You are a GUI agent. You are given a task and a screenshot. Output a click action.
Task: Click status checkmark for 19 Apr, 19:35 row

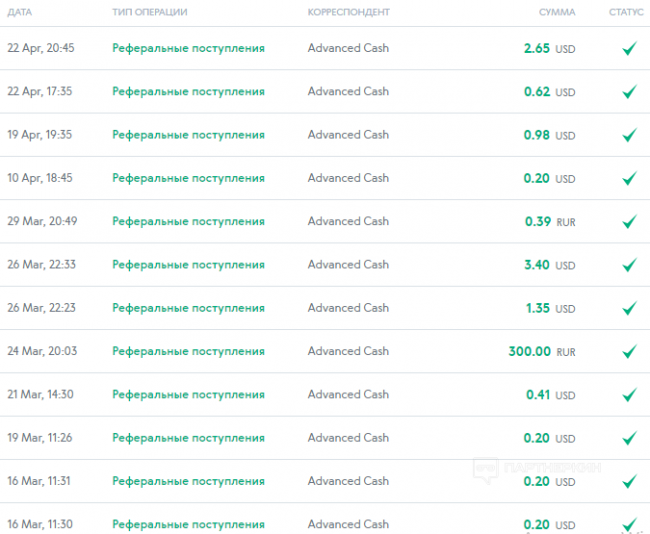(x=629, y=135)
